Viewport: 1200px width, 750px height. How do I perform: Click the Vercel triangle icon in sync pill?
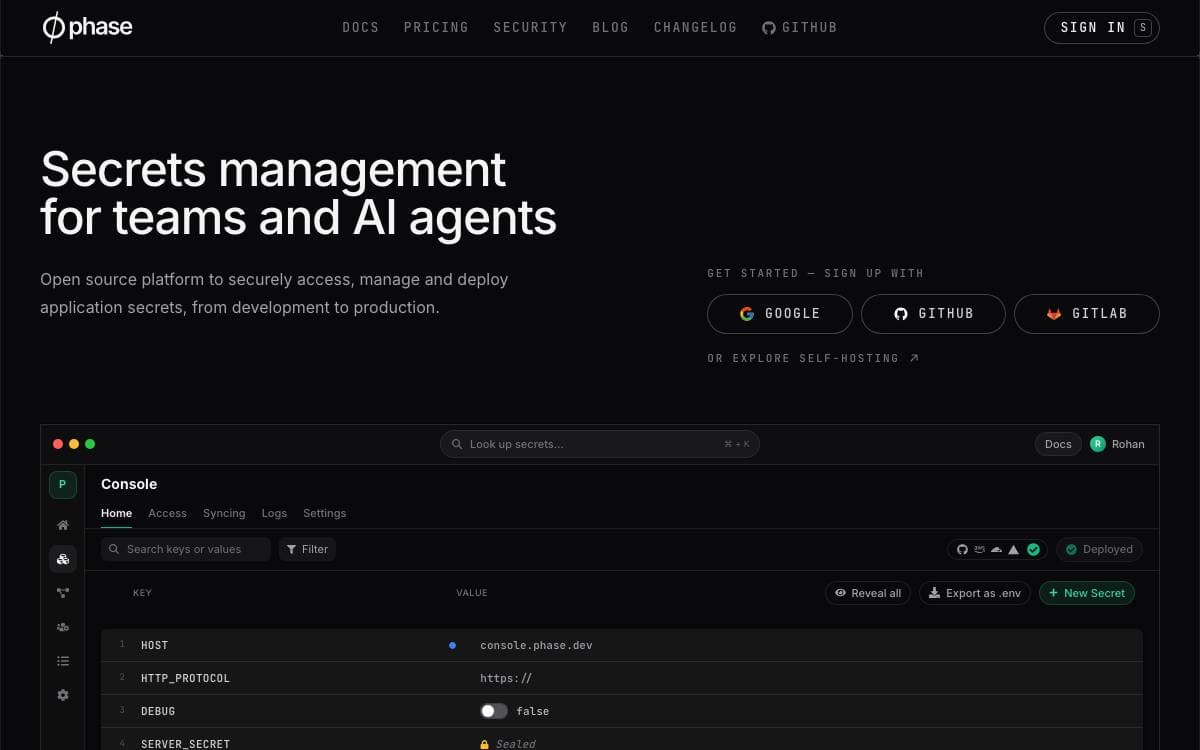(1013, 549)
